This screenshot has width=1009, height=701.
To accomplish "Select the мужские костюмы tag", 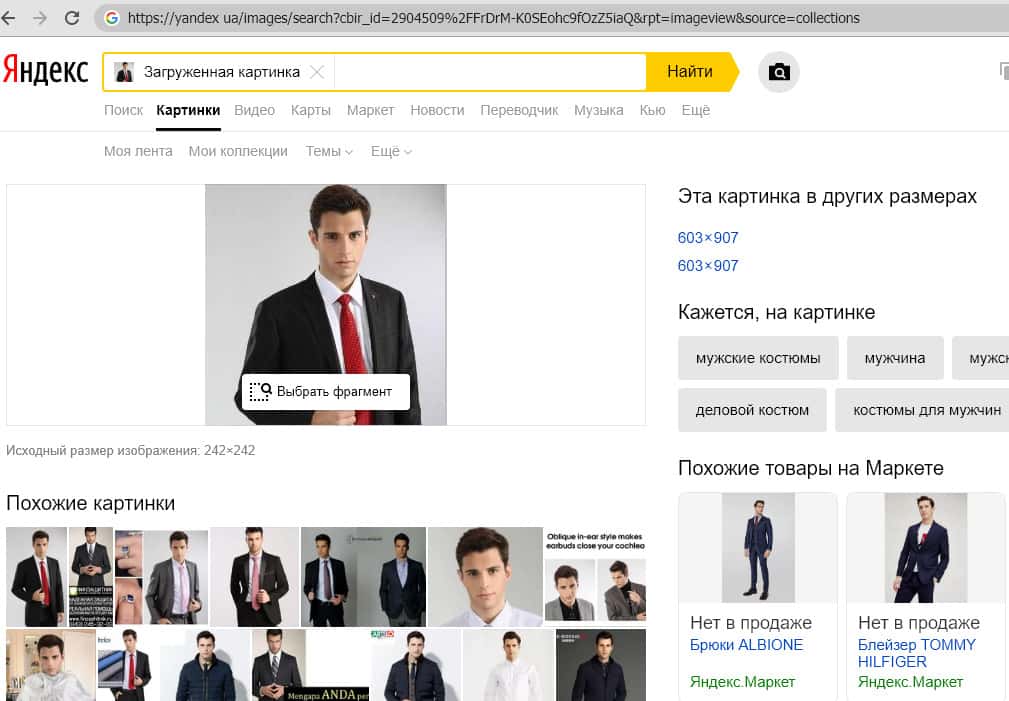I will (x=758, y=358).
